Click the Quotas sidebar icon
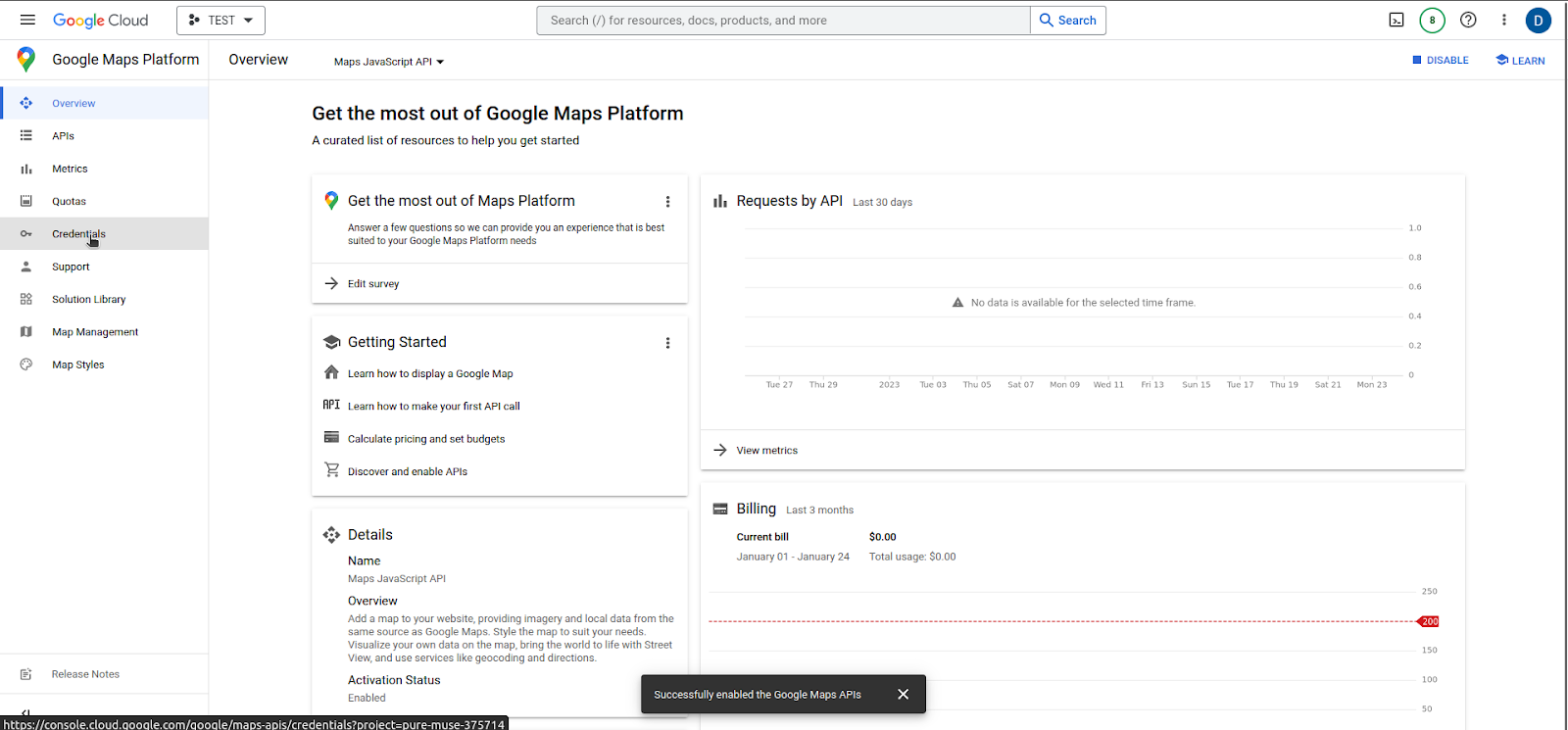 [26, 201]
